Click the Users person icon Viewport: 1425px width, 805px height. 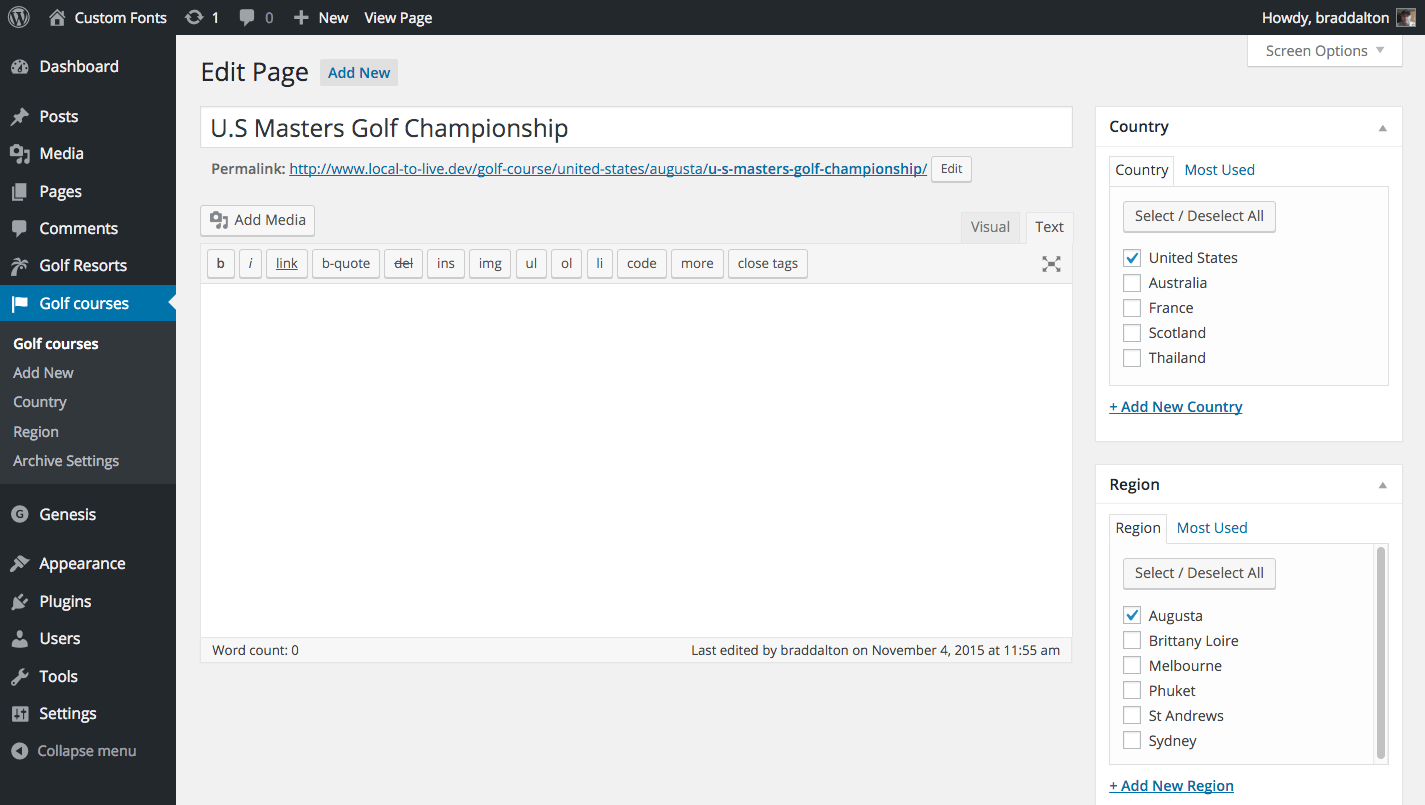coord(19,639)
